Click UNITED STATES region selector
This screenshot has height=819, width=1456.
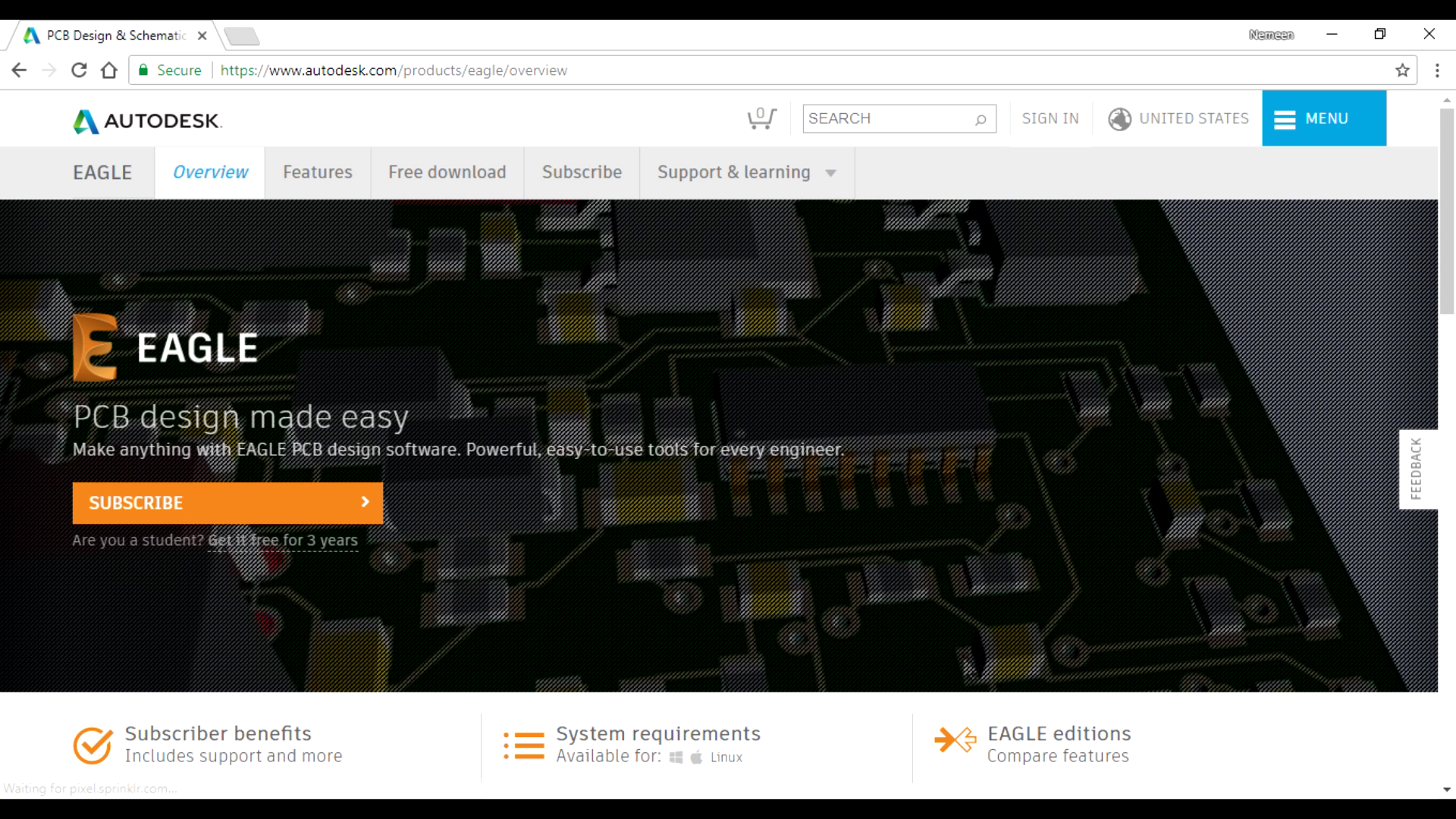(1194, 118)
